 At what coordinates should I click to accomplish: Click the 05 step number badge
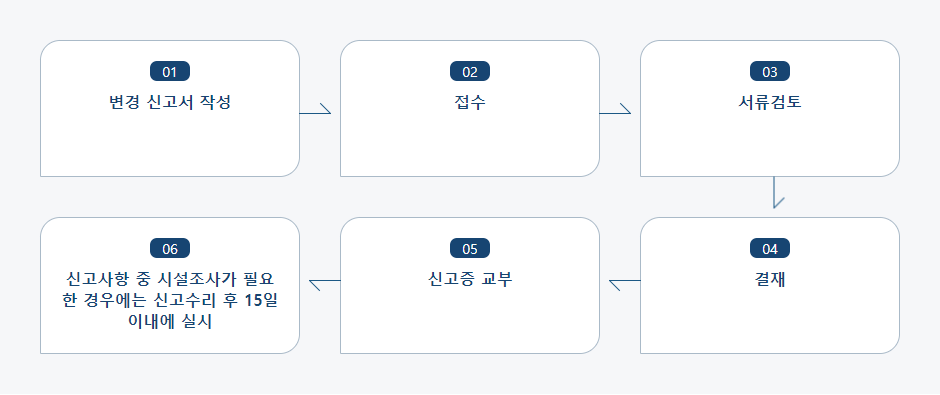click(x=470, y=248)
